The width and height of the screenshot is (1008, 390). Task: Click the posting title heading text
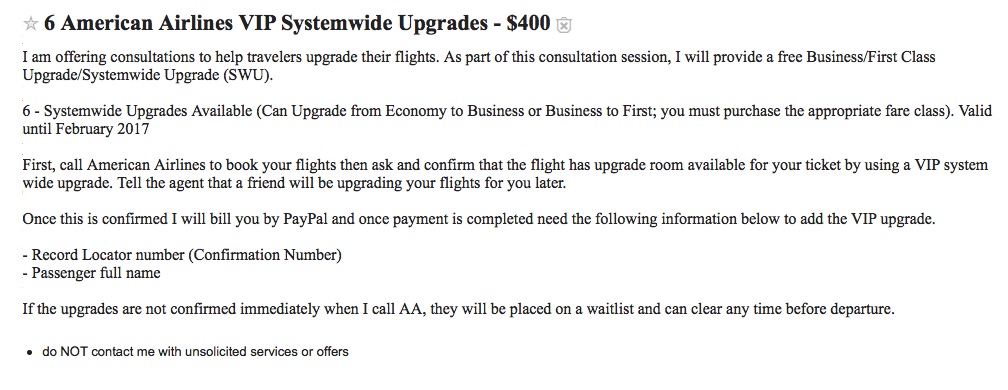pyautogui.click(x=297, y=24)
